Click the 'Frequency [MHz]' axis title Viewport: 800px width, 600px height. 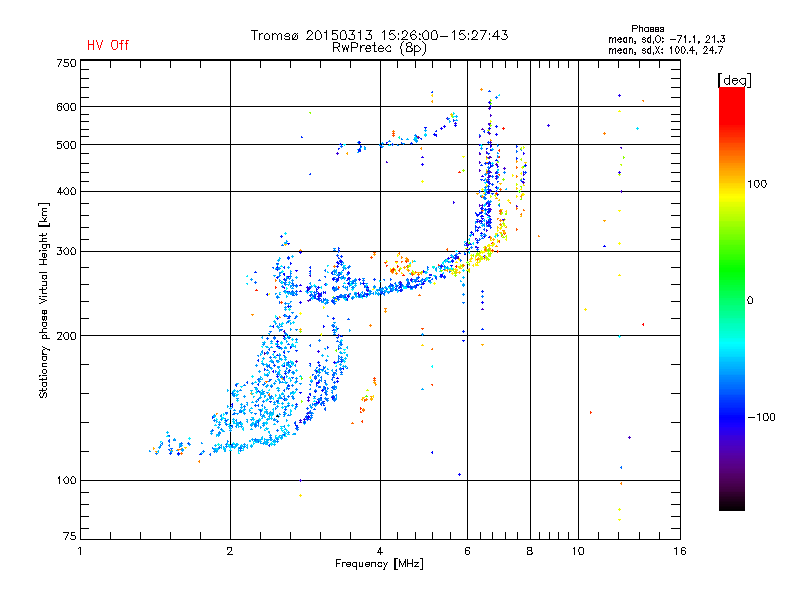(x=379, y=564)
